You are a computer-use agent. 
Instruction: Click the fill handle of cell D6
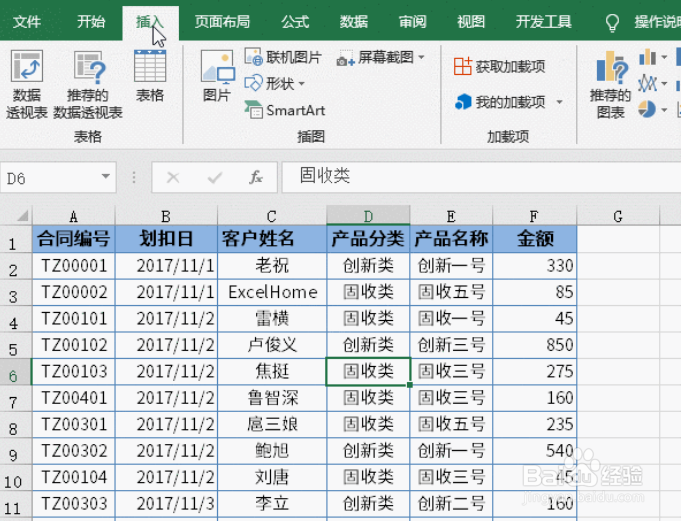[x=410, y=385]
